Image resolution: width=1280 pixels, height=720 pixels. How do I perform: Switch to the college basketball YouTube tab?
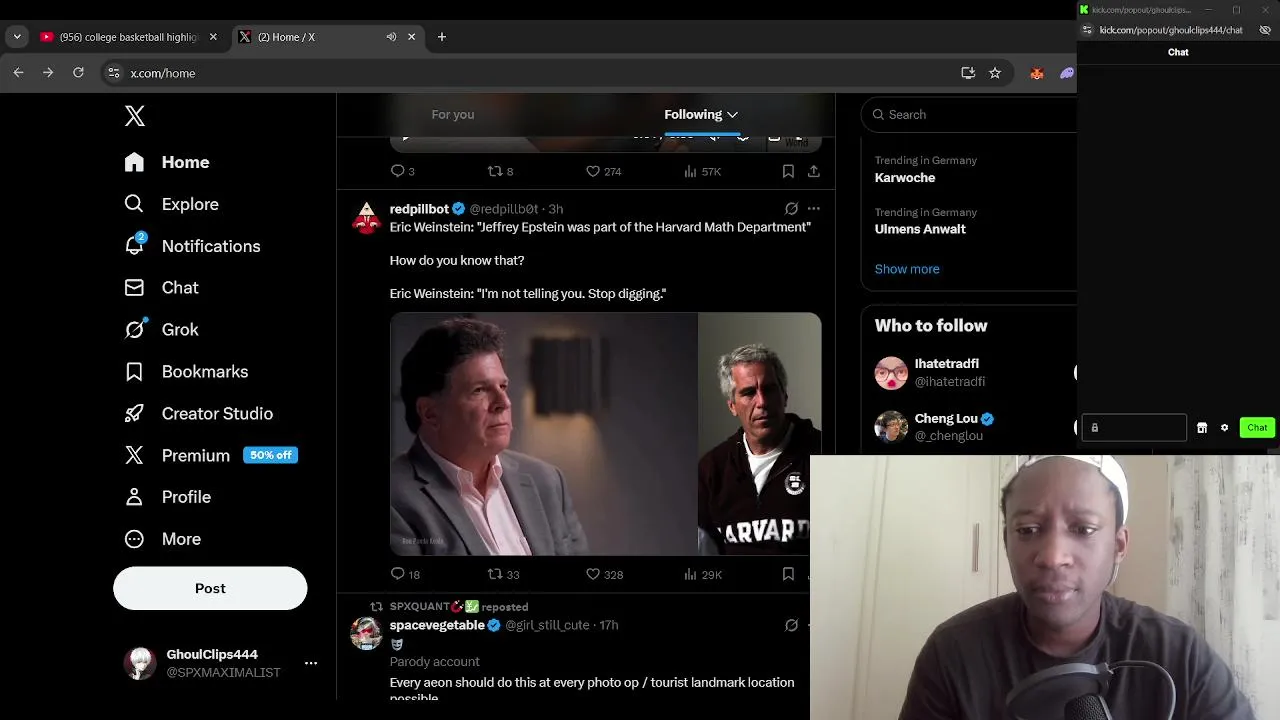point(129,37)
